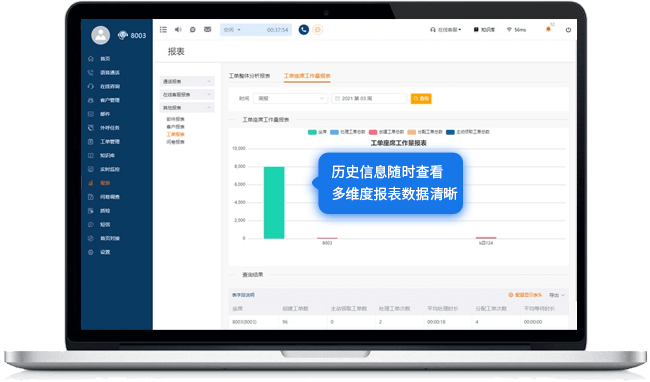The width and height of the screenshot is (650, 382).
Task: Toggle the green 坐席 legend series
Action: (x=317, y=132)
